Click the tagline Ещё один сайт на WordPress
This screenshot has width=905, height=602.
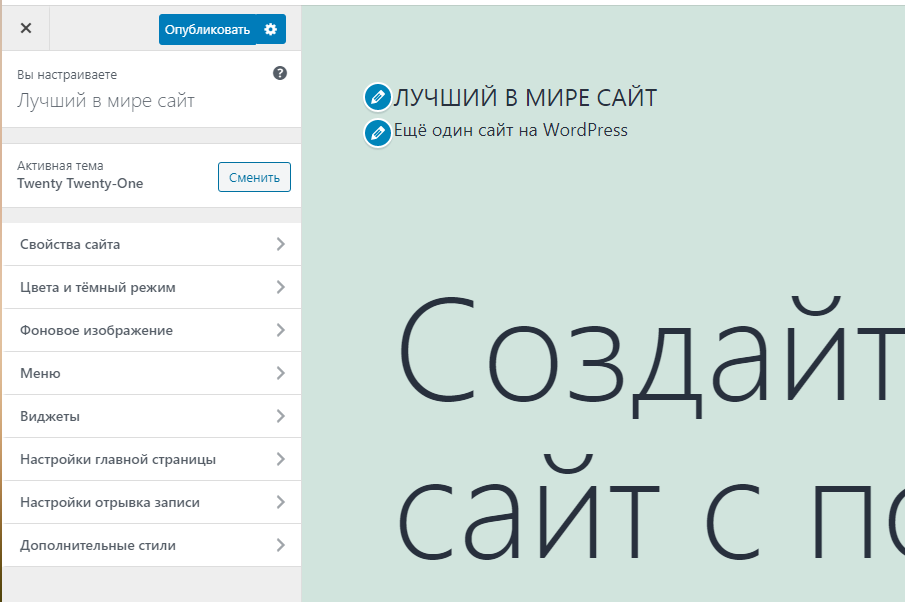[511, 130]
